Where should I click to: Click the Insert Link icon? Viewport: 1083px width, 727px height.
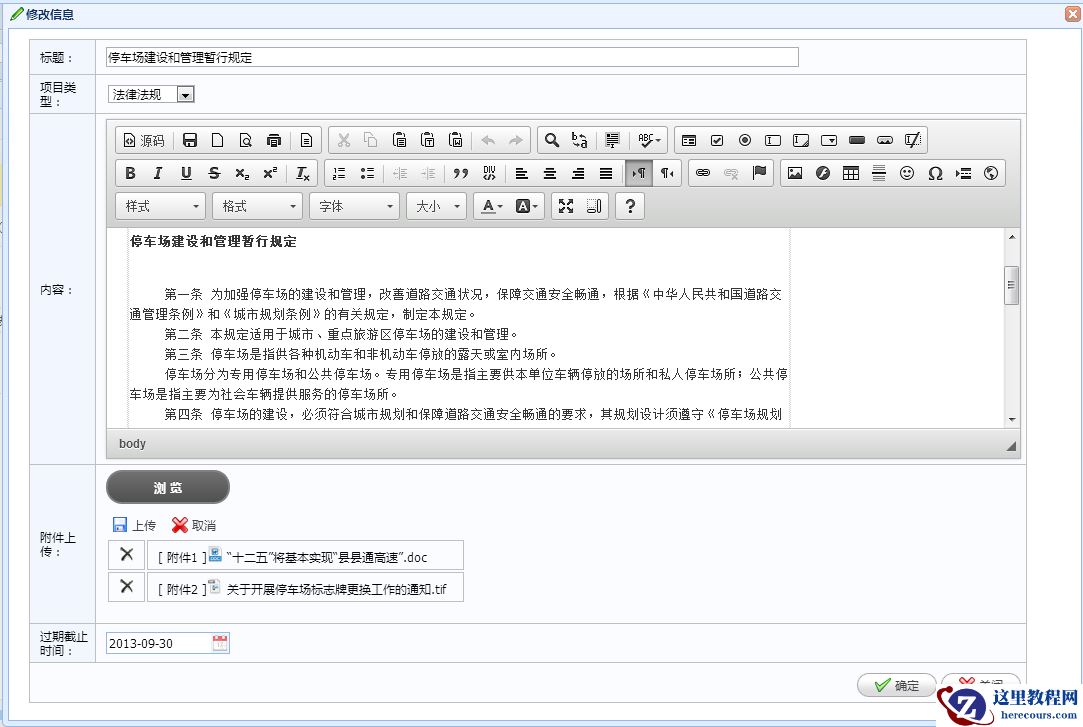pos(703,173)
